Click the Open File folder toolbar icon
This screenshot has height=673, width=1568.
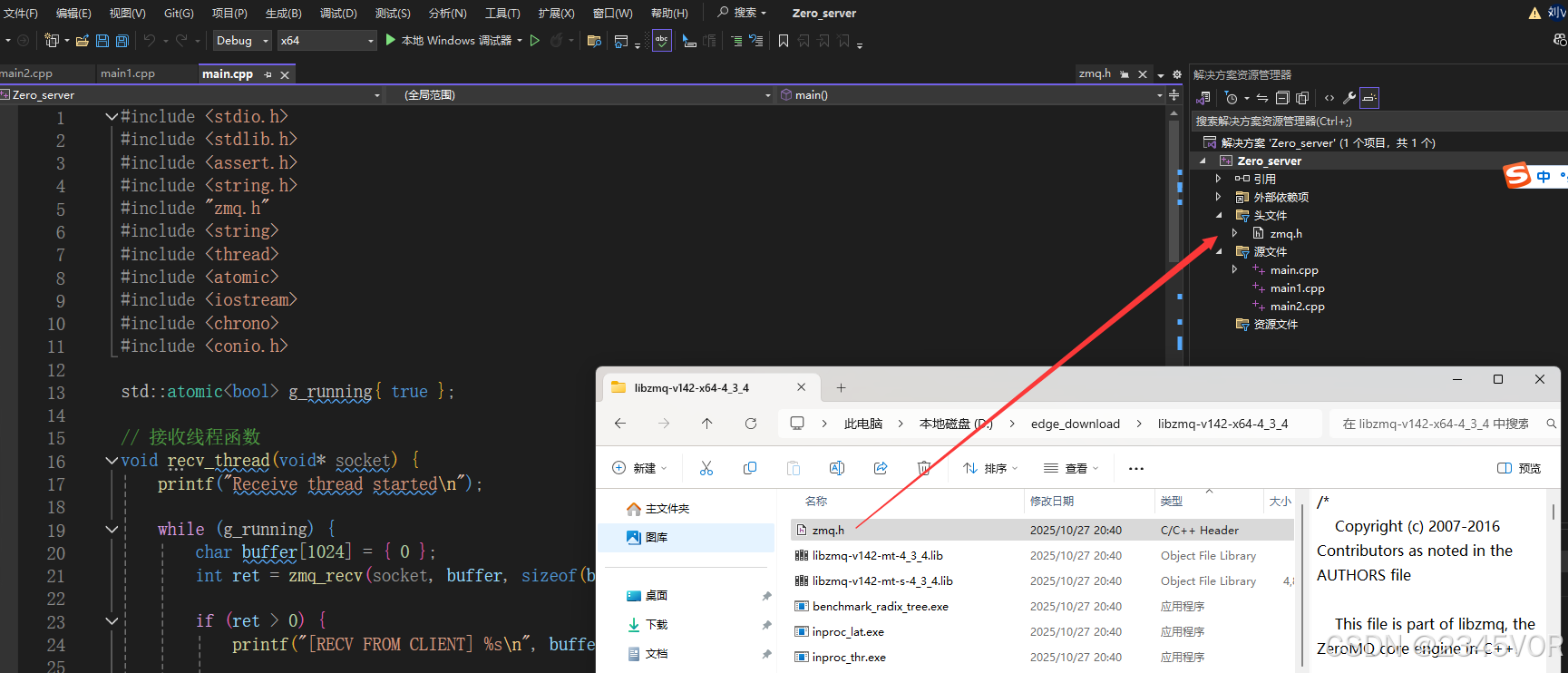click(83, 41)
